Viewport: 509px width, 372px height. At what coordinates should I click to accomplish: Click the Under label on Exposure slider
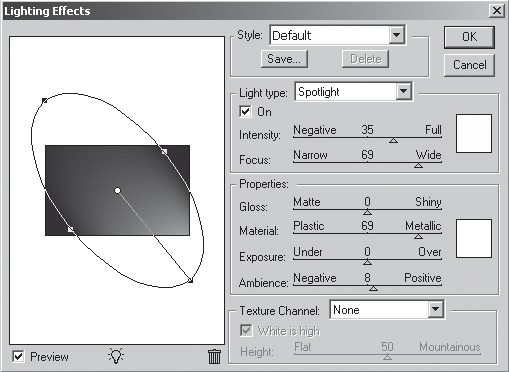(308, 252)
